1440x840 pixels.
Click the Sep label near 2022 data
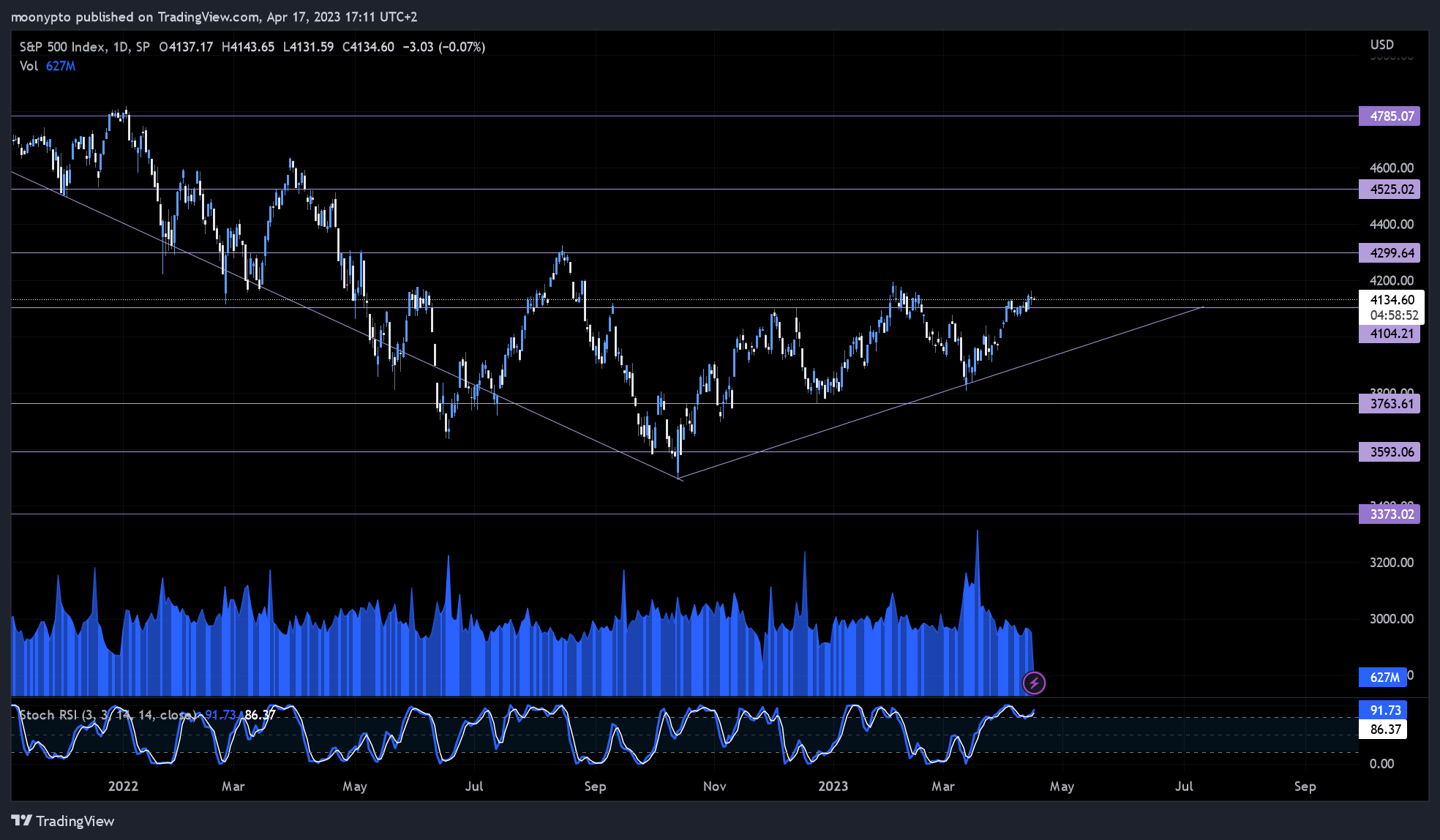coord(595,786)
